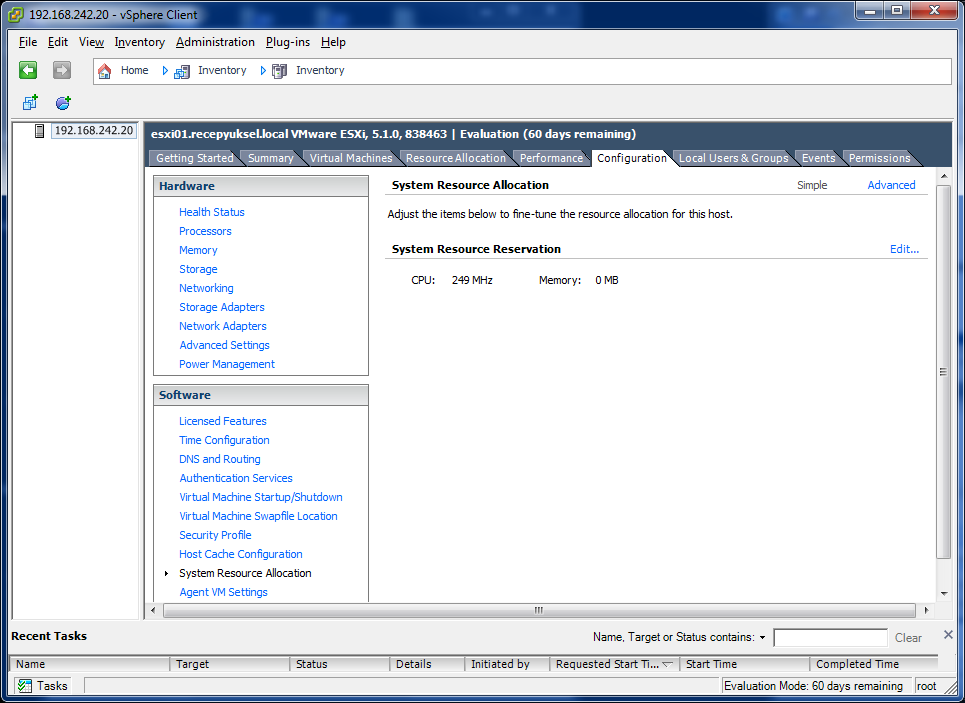The height and width of the screenshot is (703, 965).
Task: Open Security Profile section
Action: [215, 536]
